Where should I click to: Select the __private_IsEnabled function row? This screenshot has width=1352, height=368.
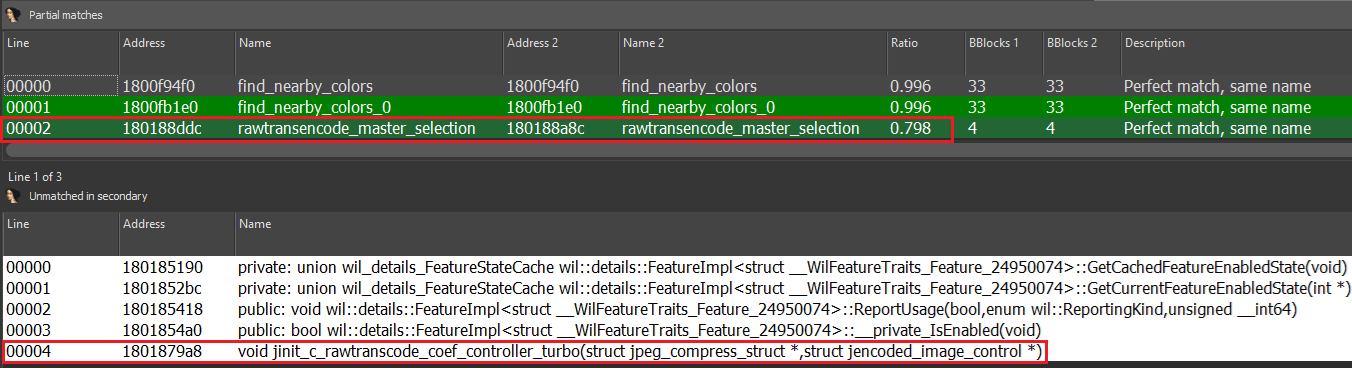676,330
